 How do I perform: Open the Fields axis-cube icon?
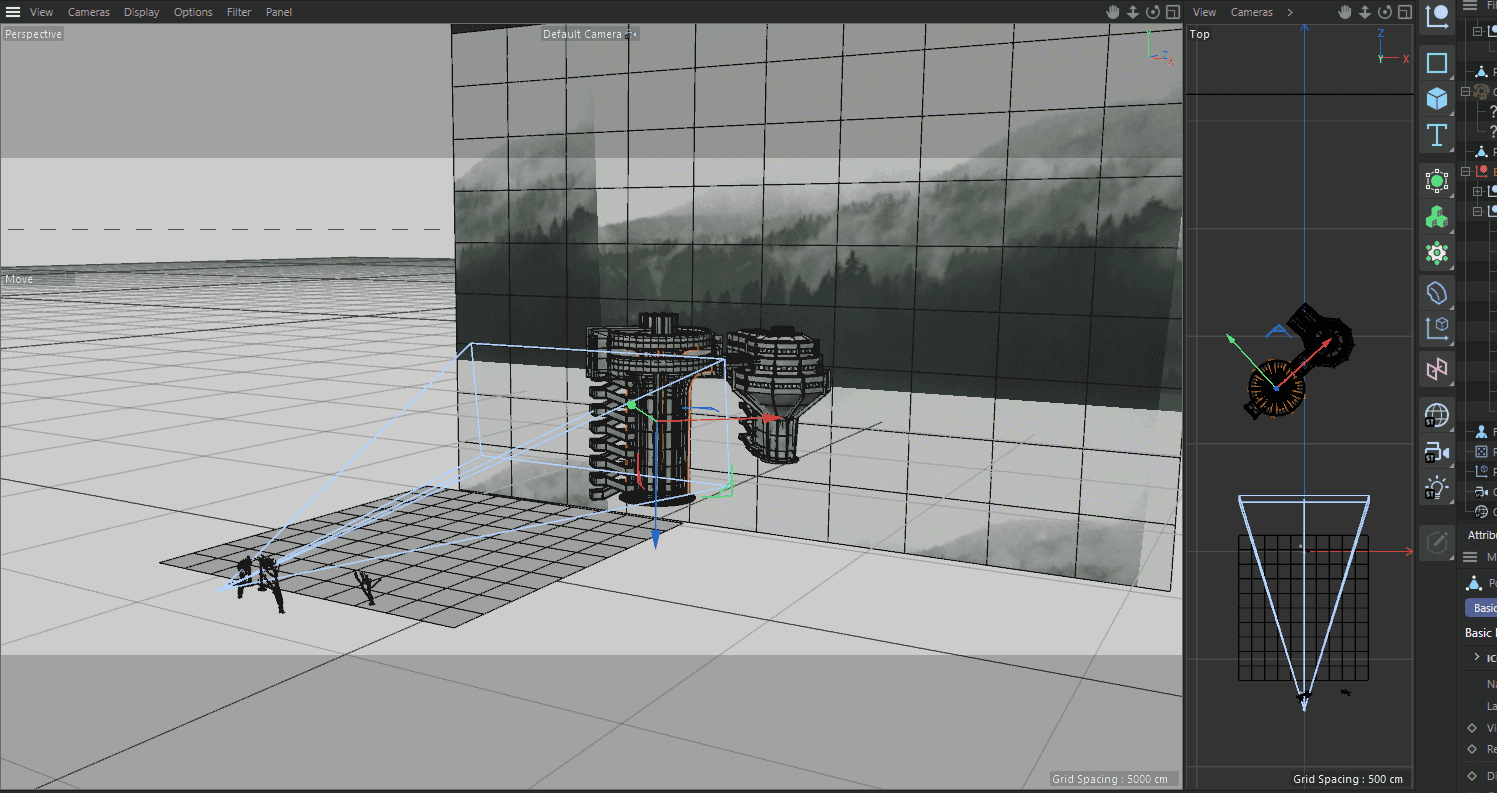[x=1437, y=327]
